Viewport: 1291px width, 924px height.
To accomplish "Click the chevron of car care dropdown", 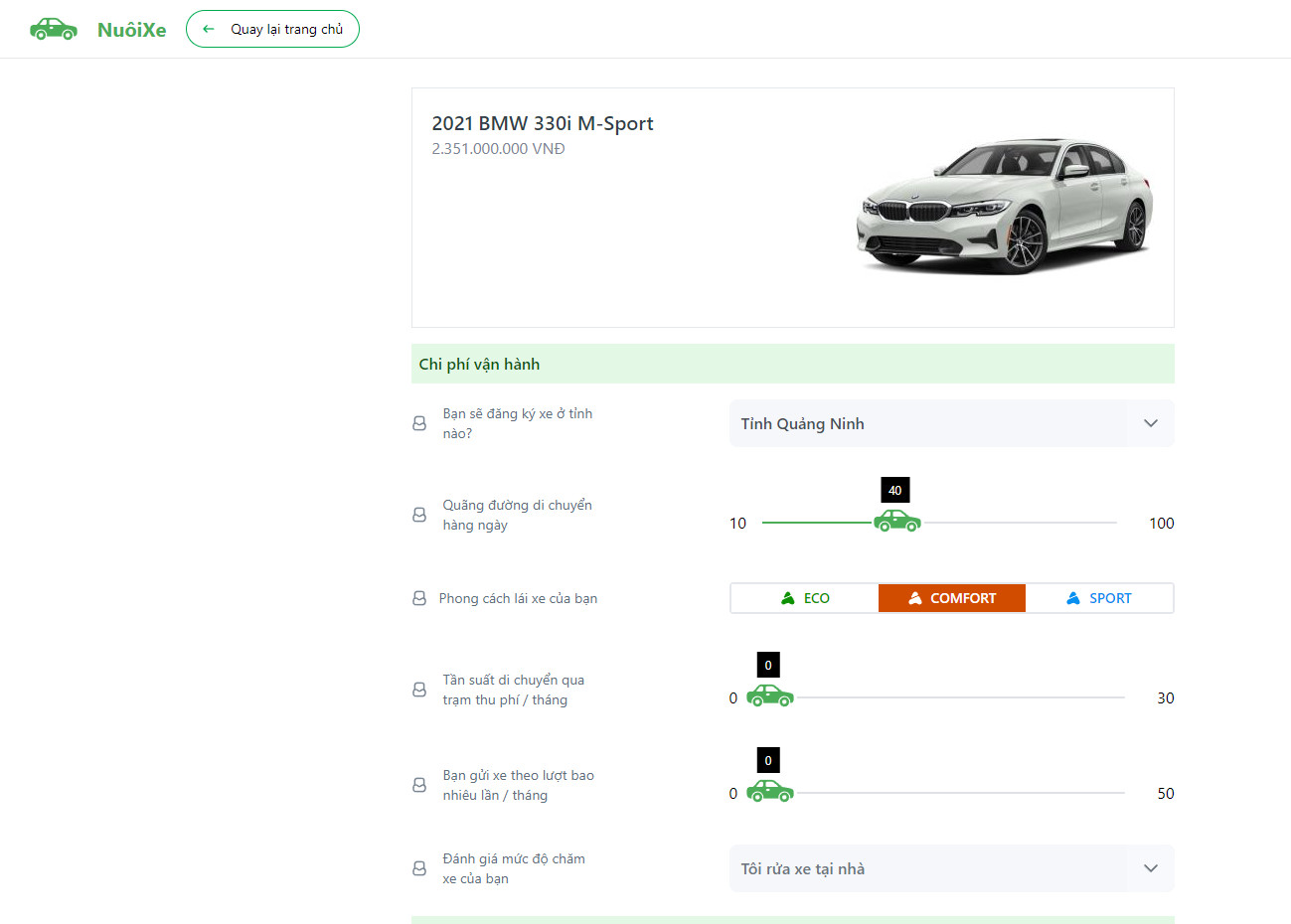I will point(1151,868).
